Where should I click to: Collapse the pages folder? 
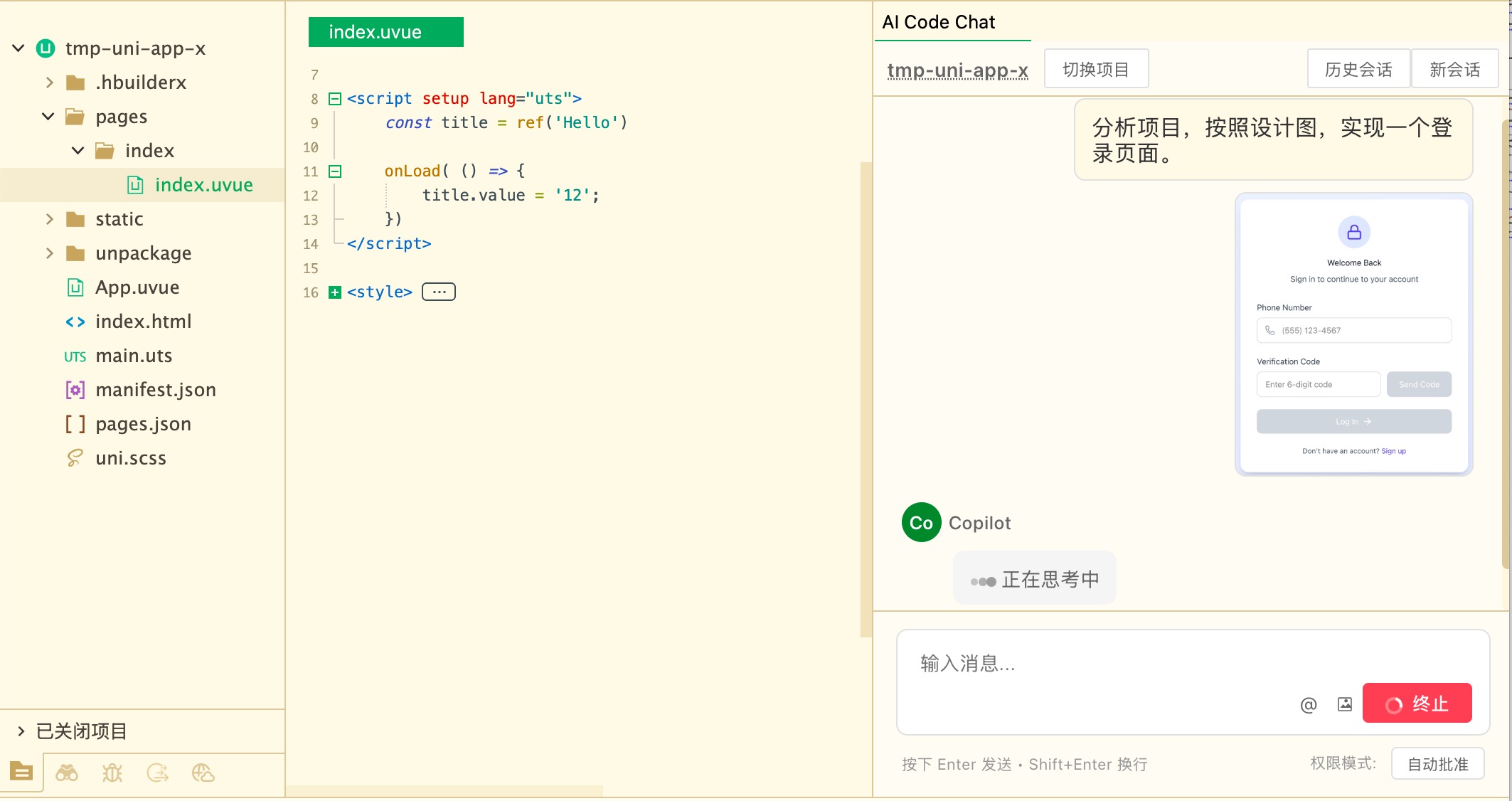pos(48,117)
